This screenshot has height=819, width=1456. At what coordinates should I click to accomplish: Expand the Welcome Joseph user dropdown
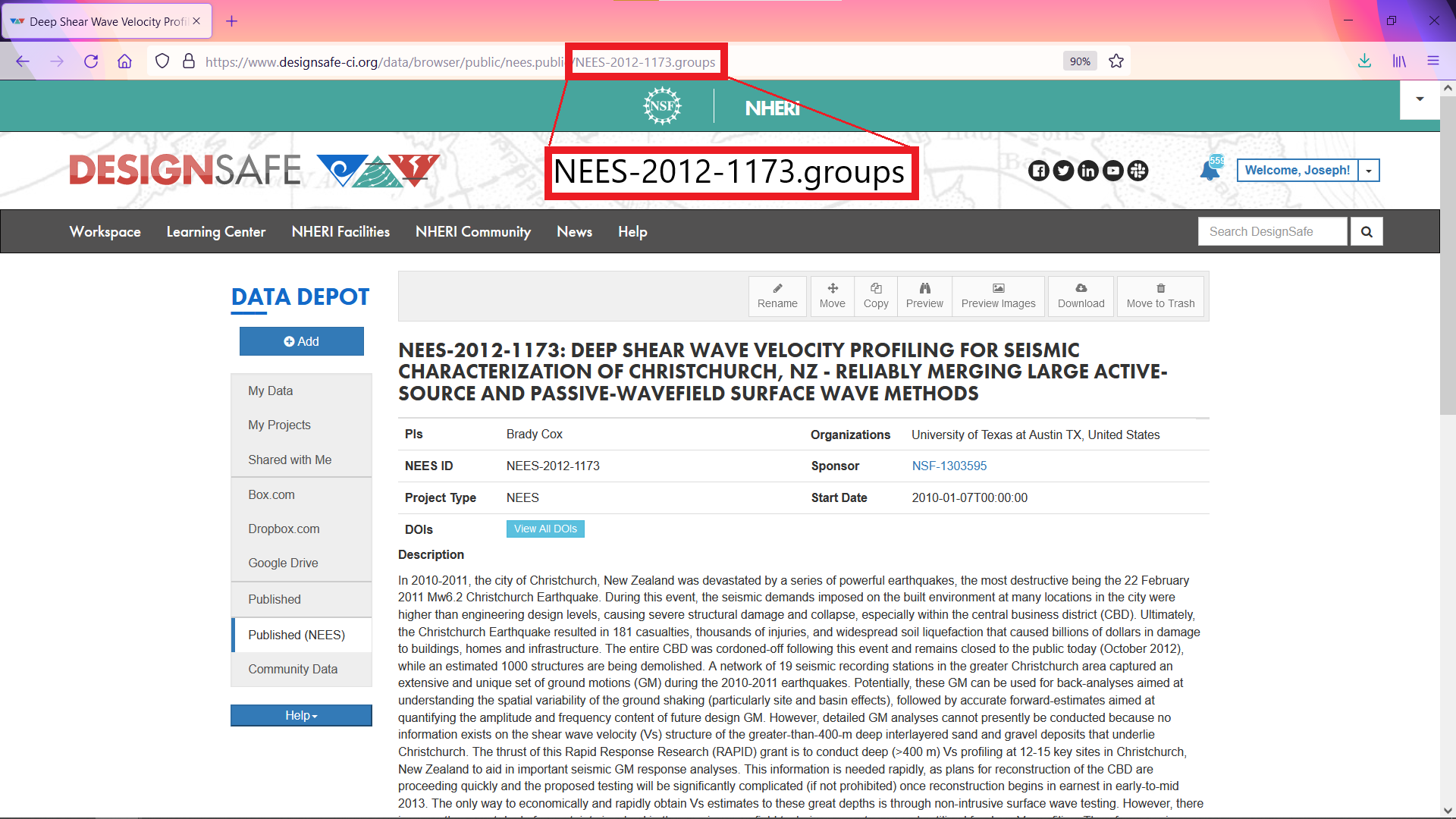pyautogui.click(x=1369, y=171)
